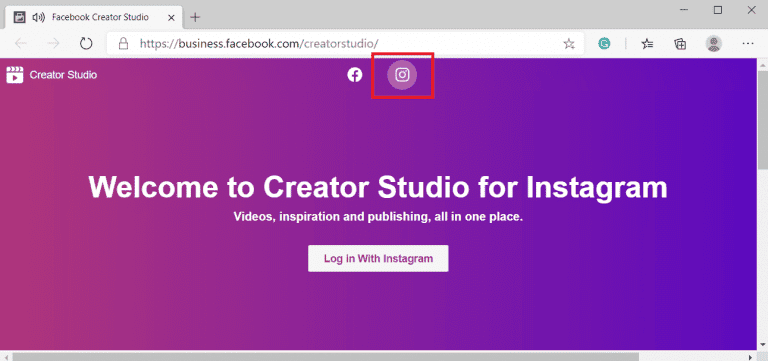Click the horizontal scrollbar left arrow
The width and height of the screenshot is (768, 361).
(5, 357)
